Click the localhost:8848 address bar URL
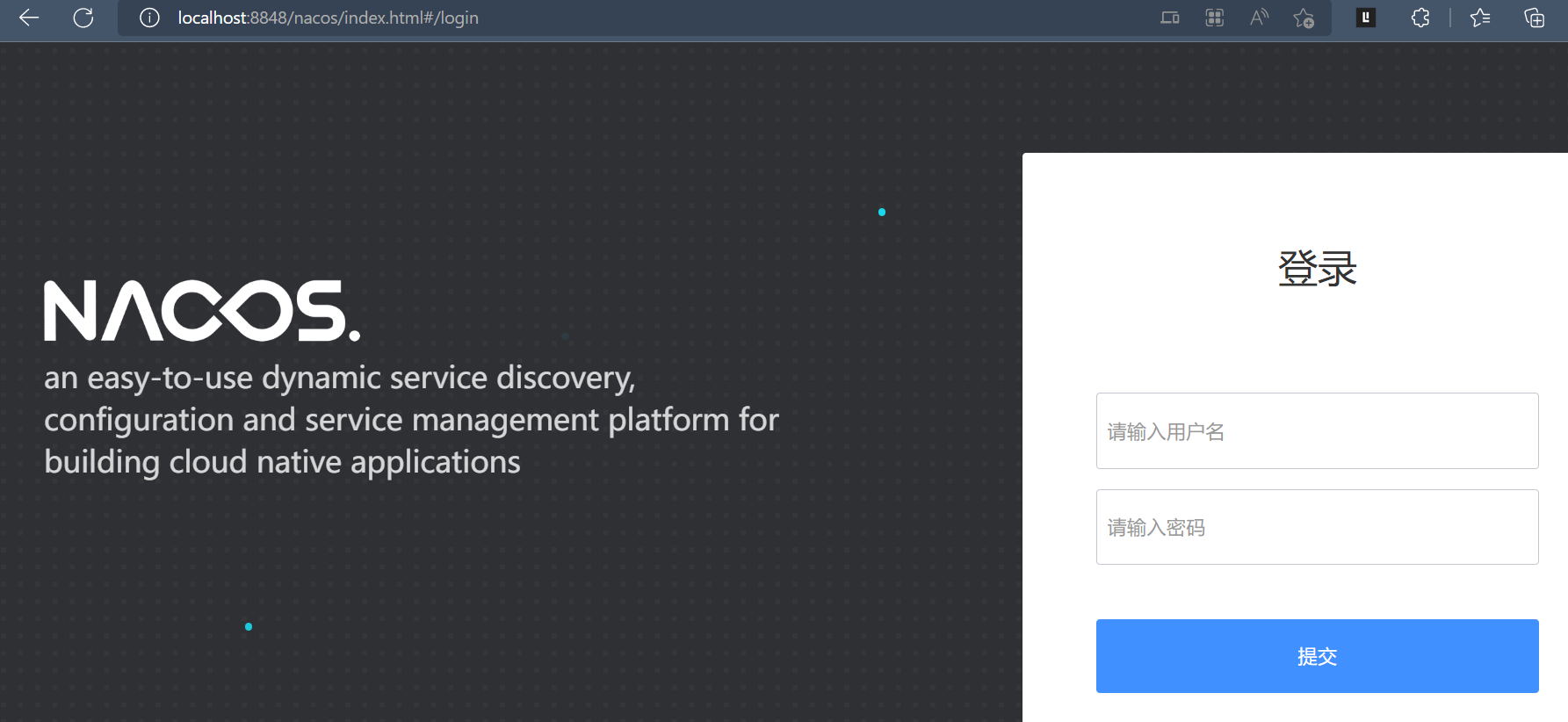 [328, 18]
